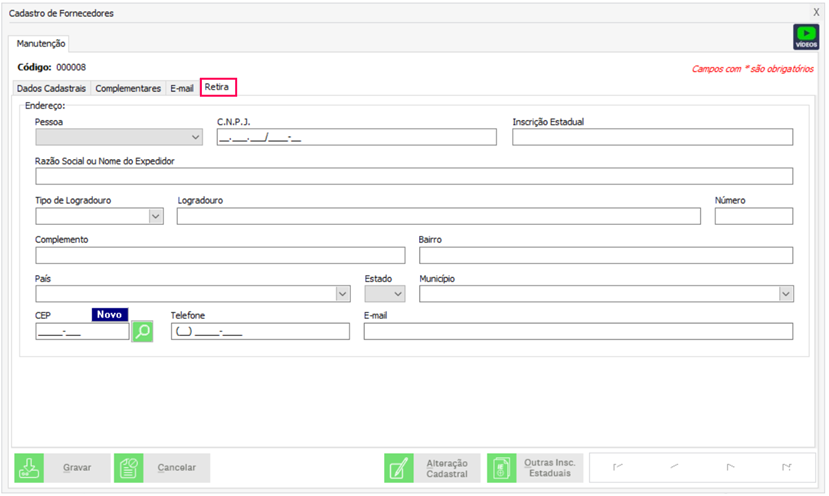
Task: Go to first record navigation arrow
Action: point(617,467)
